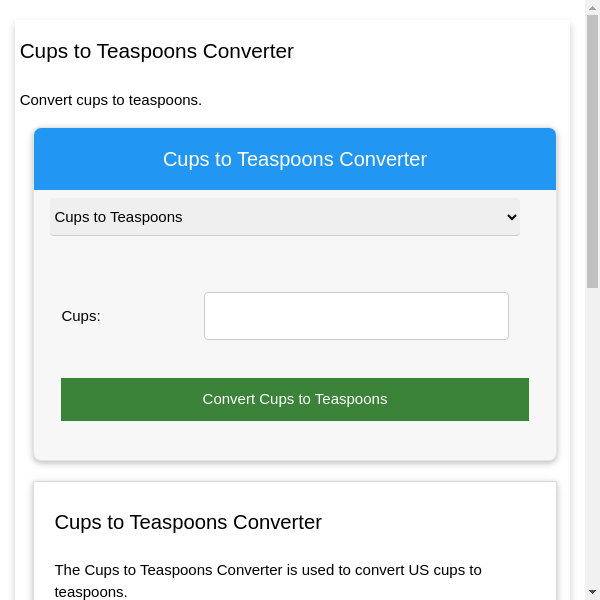Click the word "Teaspoons" in the green button
Viewport: 600px width, 600px height.
pos(351,399)
